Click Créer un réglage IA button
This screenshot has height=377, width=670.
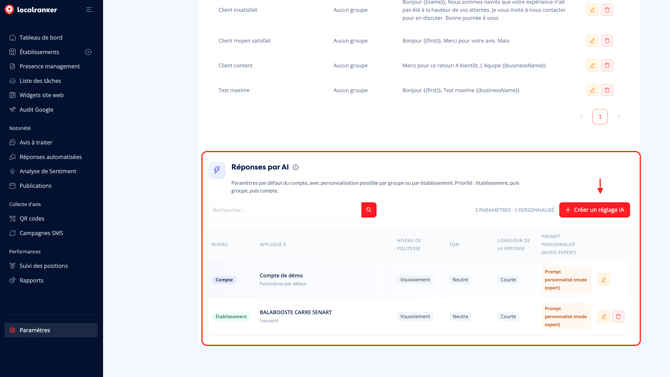pyautogui.click(x=594, y=210)
